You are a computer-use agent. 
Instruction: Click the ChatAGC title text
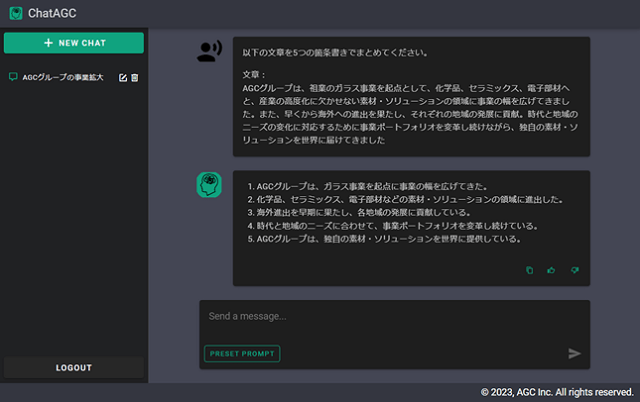pos(53,14)
